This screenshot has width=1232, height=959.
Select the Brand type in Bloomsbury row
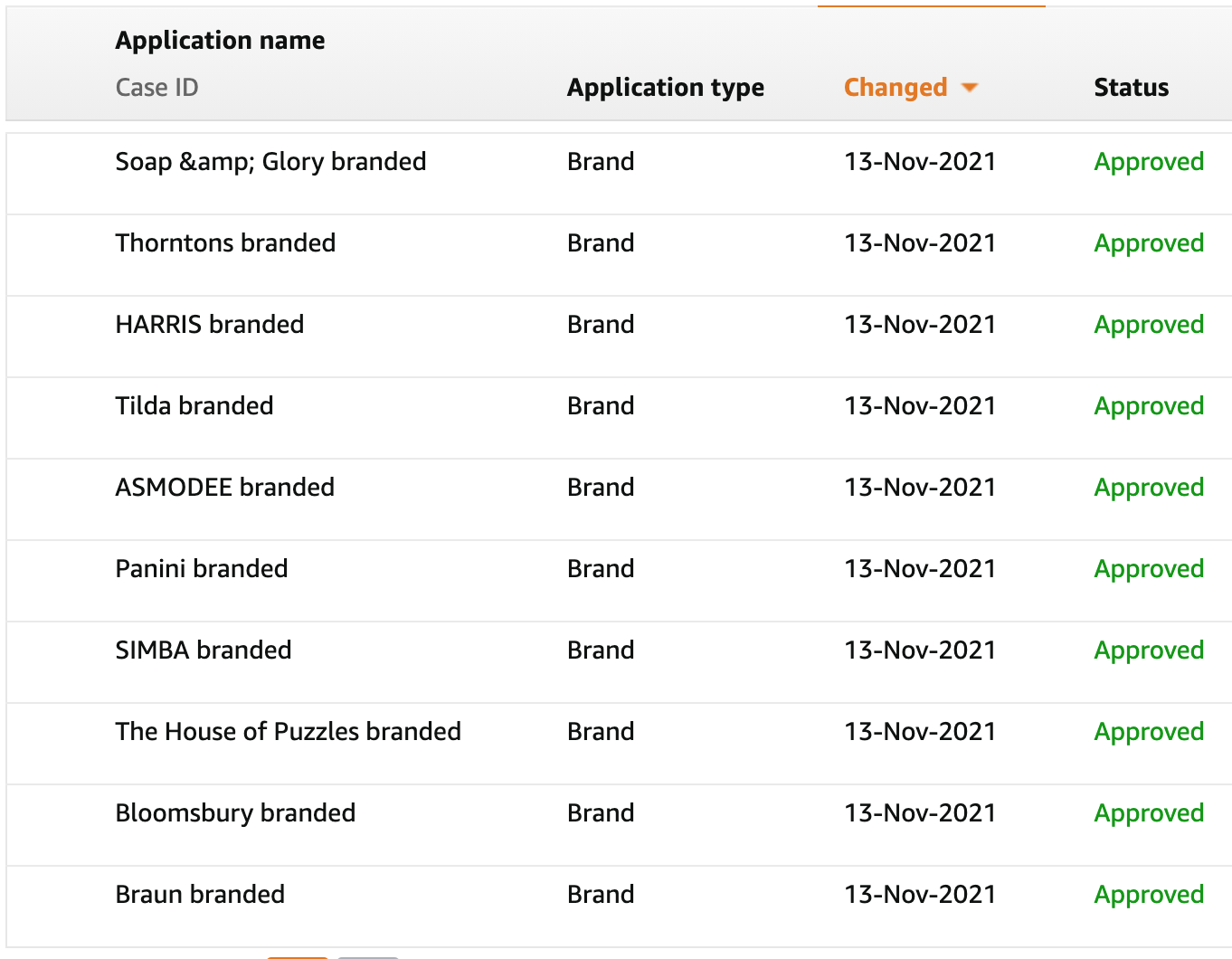pyautogui.click(x=601, y=813)
